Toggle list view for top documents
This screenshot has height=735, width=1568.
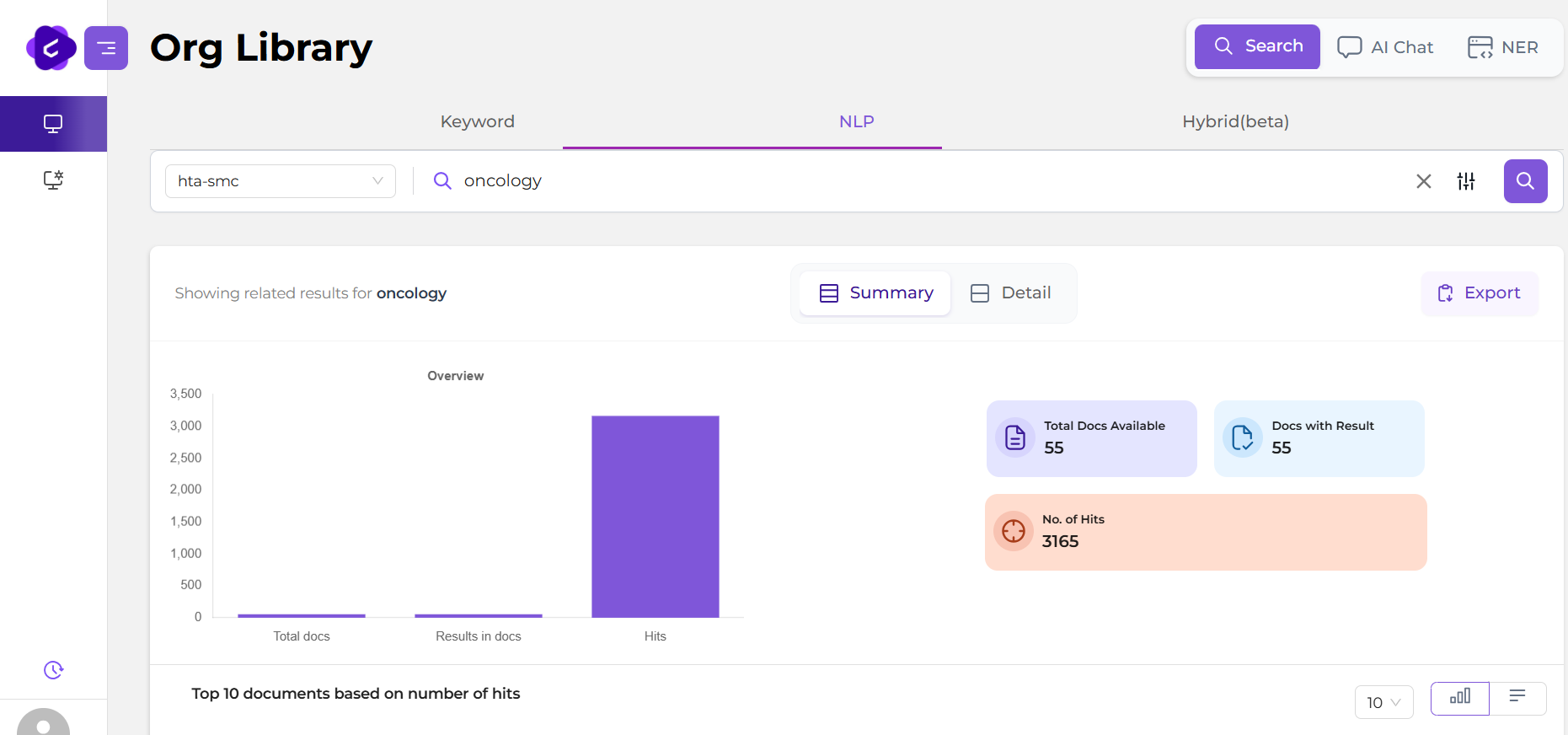(x=1517, y=698)
